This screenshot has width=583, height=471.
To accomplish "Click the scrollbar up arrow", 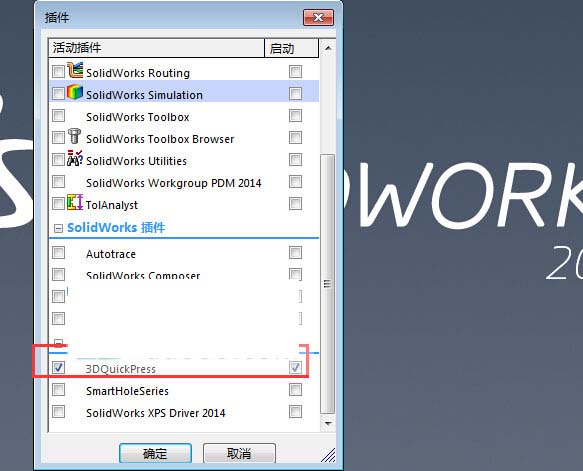I will tap(328, 48).
